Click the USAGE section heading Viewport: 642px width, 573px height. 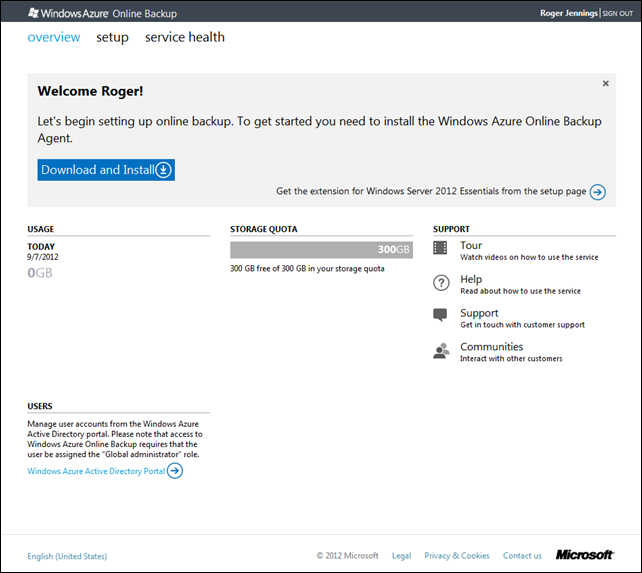point(41,229)
